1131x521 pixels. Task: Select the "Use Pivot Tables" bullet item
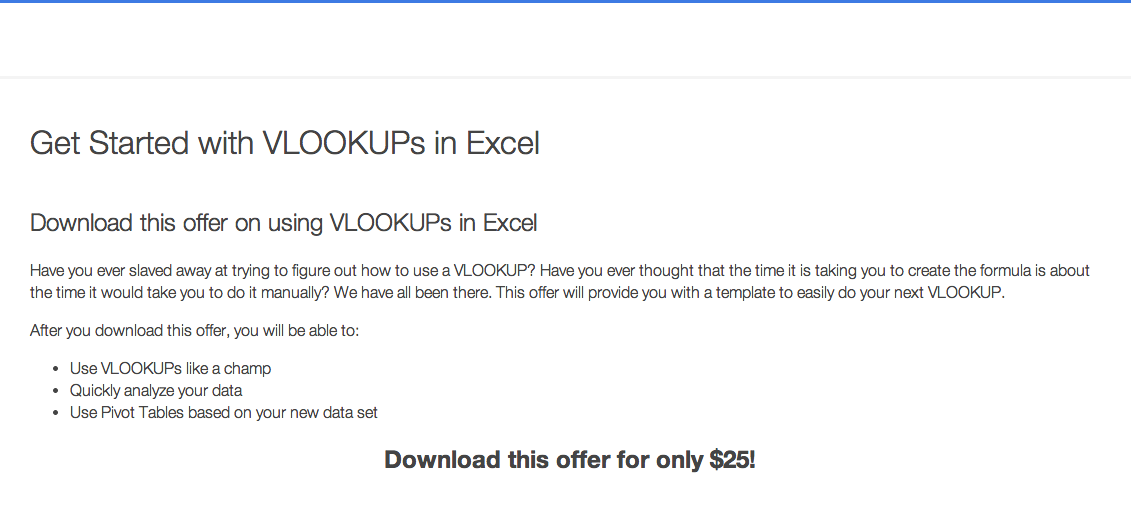coord(223,413)
